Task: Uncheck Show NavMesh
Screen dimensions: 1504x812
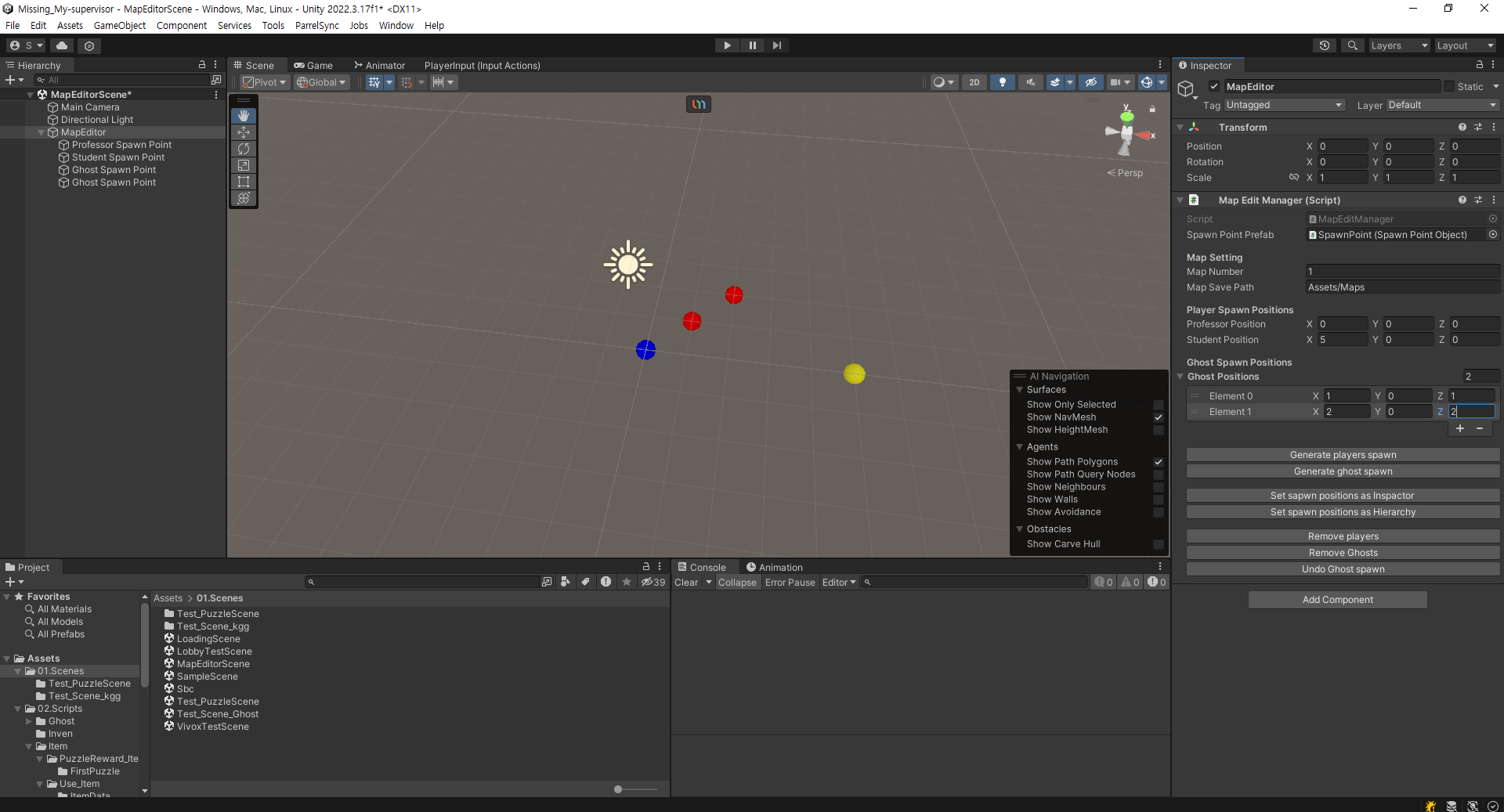Action: pos(1159,417)
